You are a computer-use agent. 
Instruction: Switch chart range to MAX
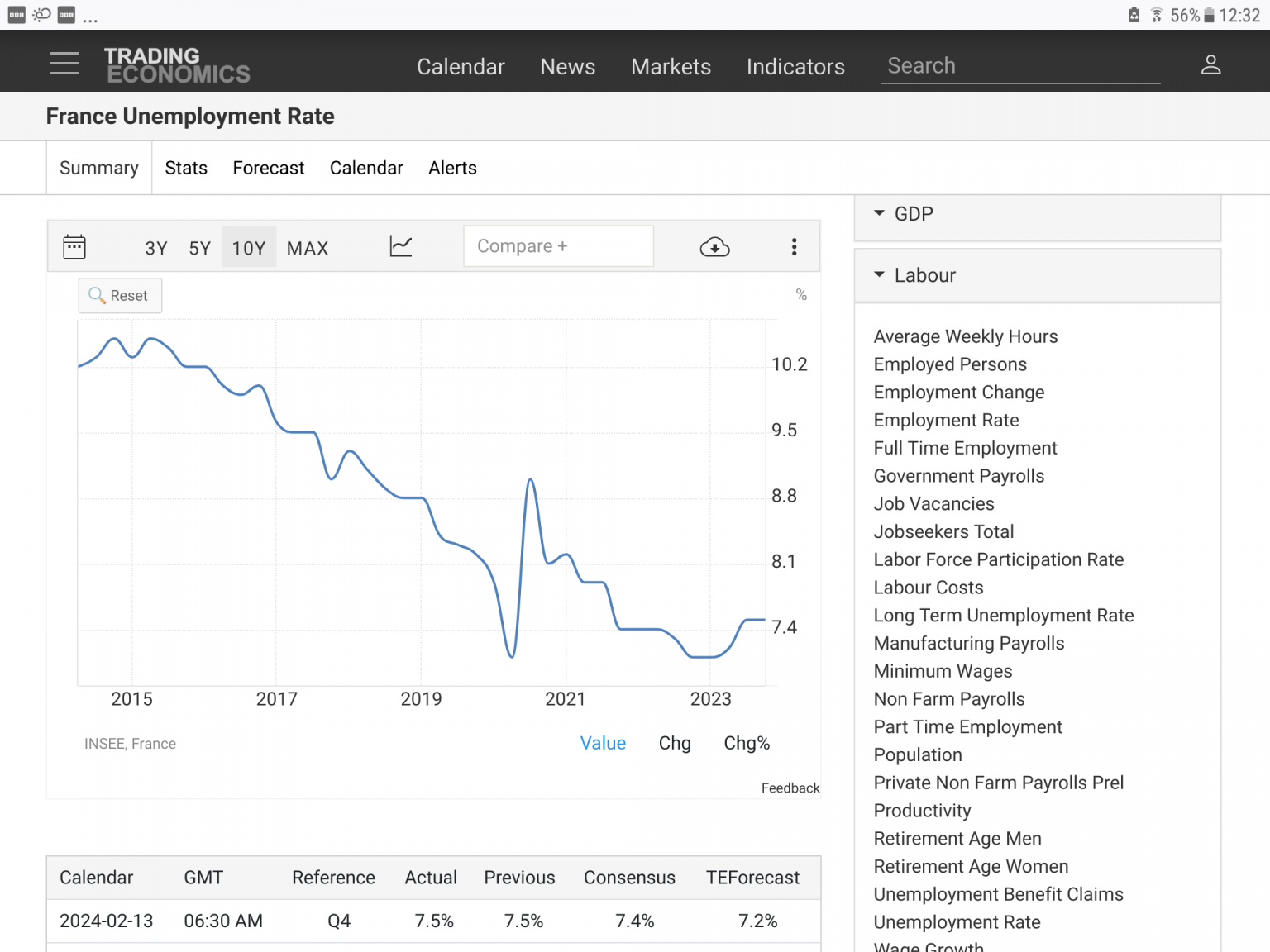pos(308,248)
